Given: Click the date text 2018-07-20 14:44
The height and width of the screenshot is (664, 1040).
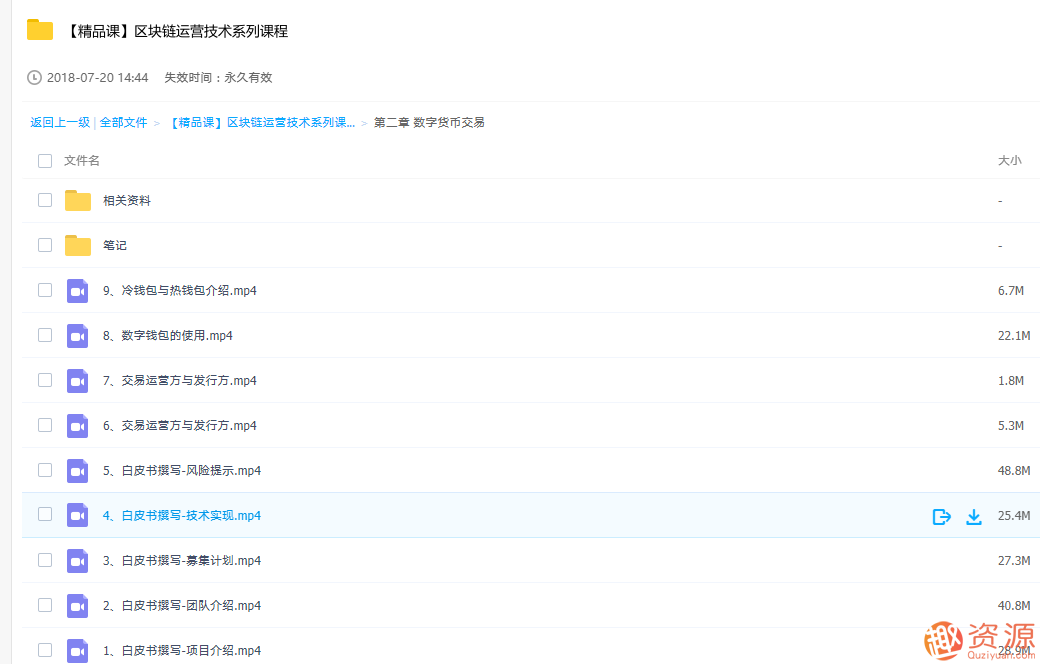Looking at the screenshot, I should pyautogui.click(x=98, y=78).
